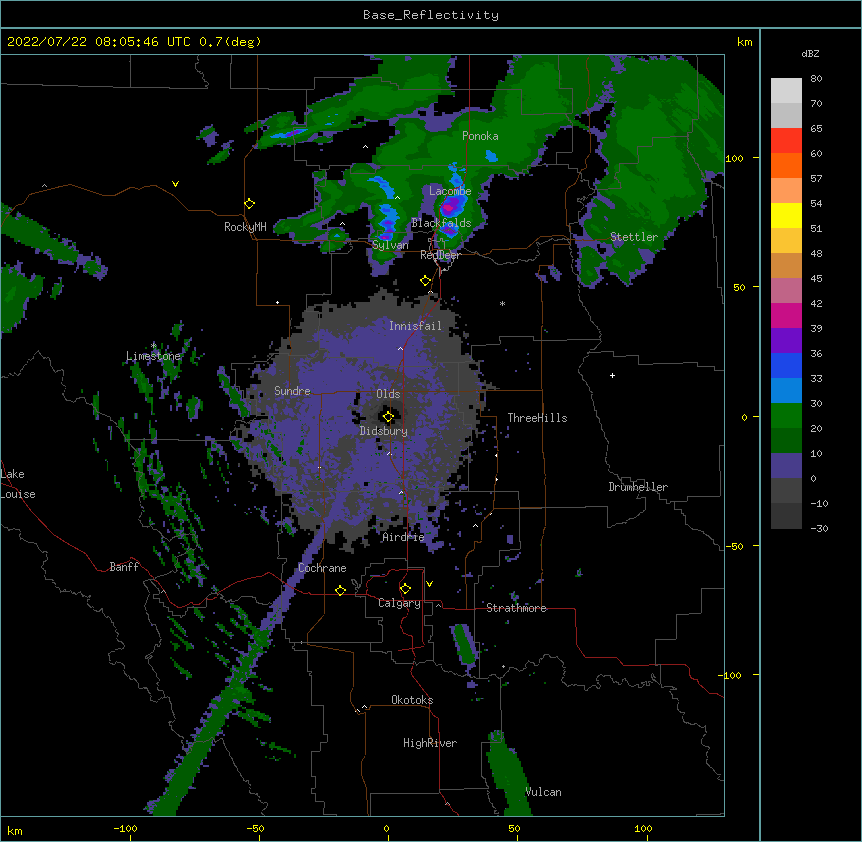Click the white plus marker north of Drumheller
Image resolution: width=862 pixels, height=842 pixels.
tap(612, 375)
